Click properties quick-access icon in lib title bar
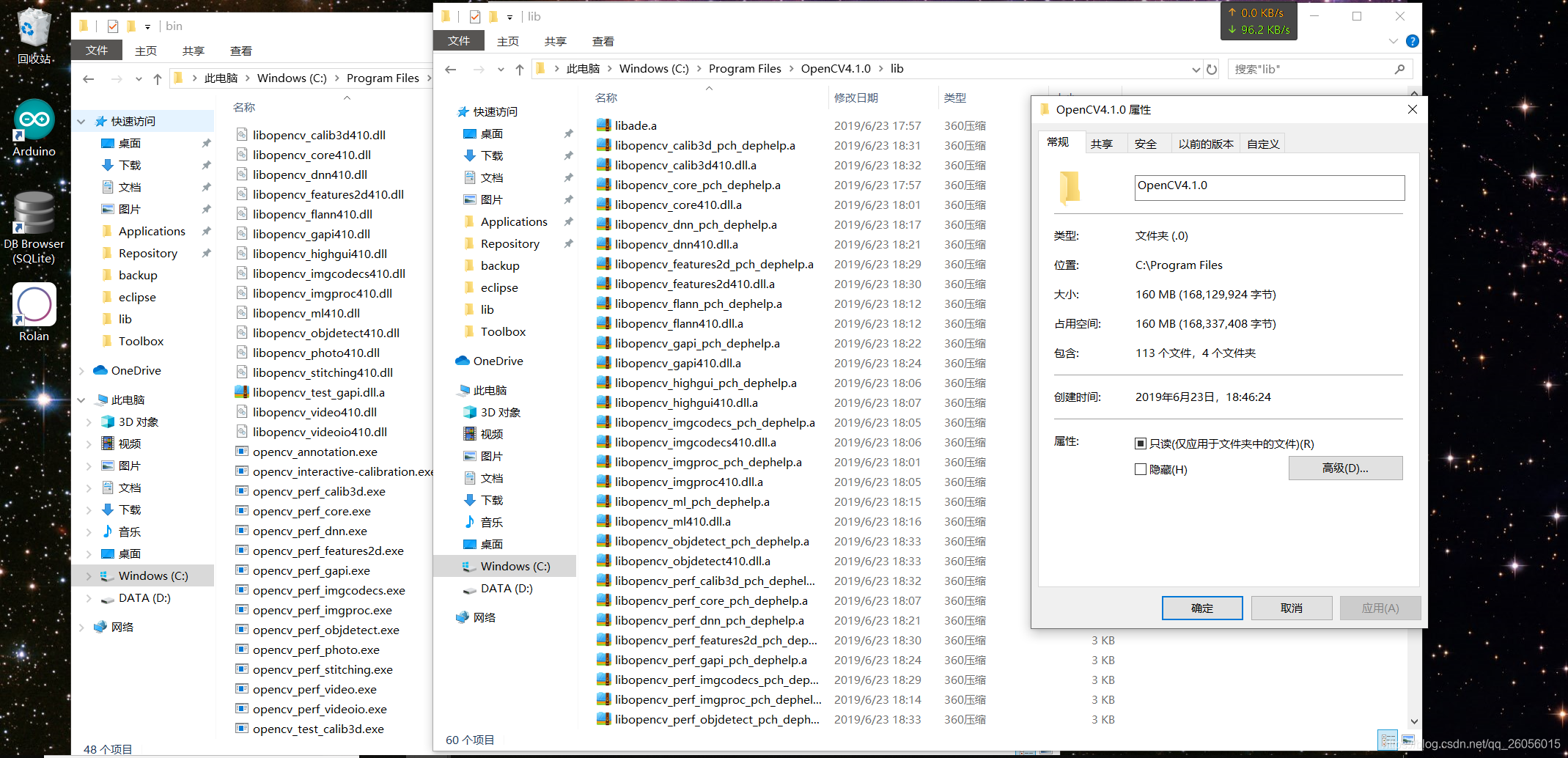Image resolution: width=1568 pixels, height=758 pixels. pyautogui.click(x=475, y=16)
